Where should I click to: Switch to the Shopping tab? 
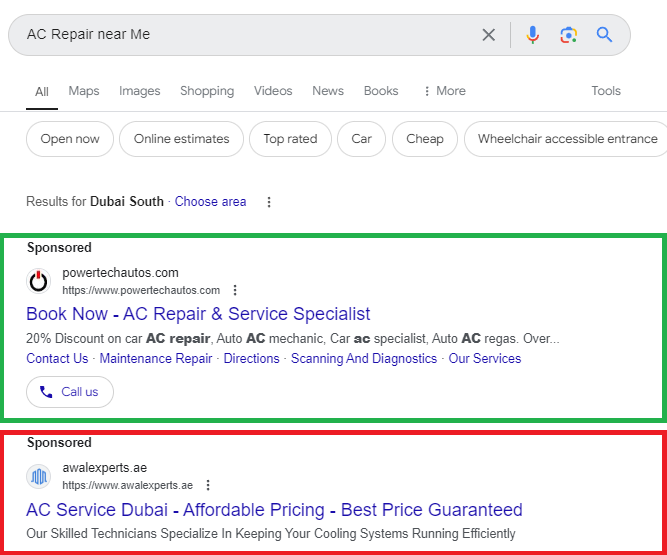(x=207, y=91)
